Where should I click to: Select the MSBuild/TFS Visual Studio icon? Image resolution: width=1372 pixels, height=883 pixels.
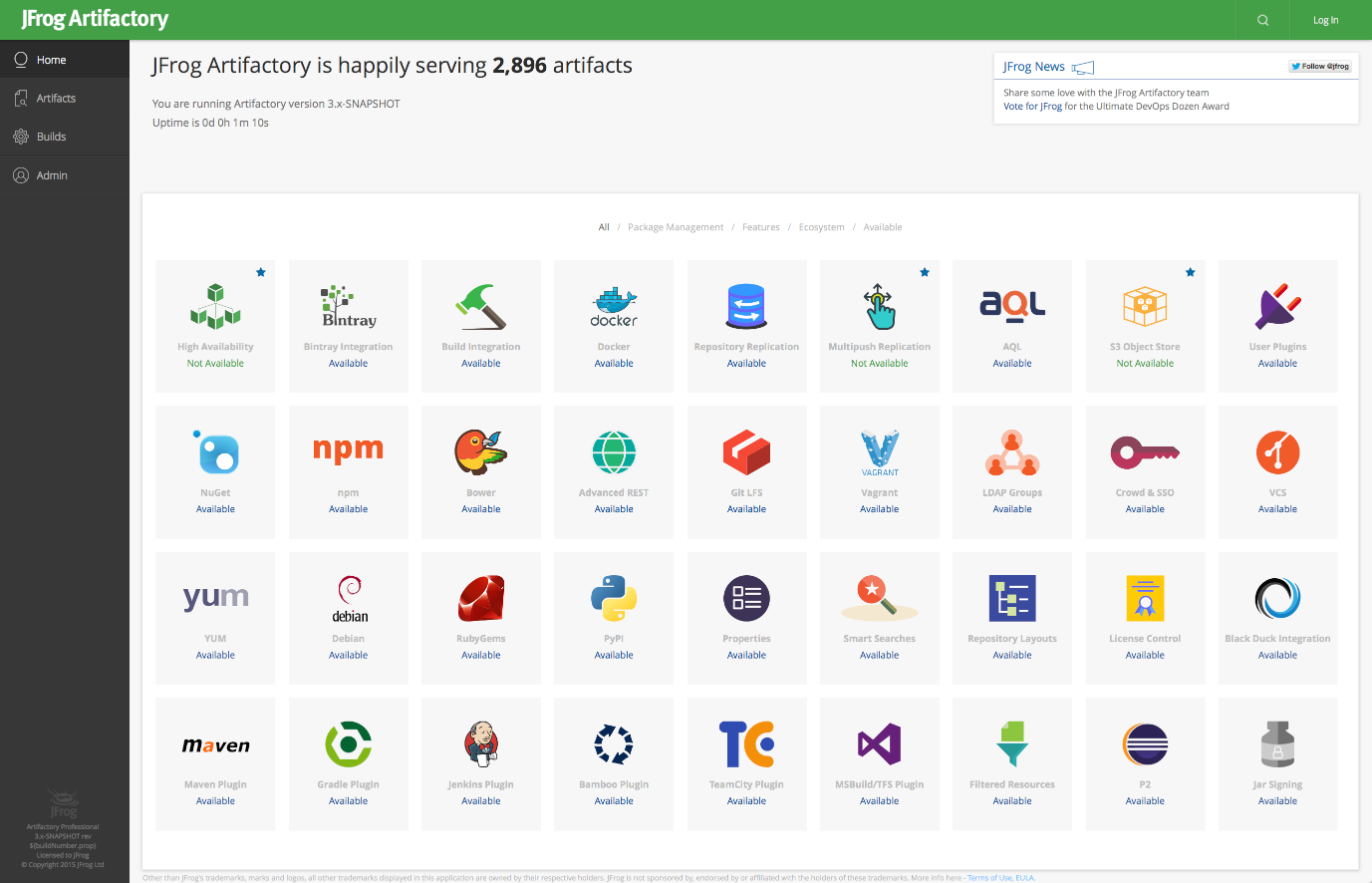pos(880,743)
